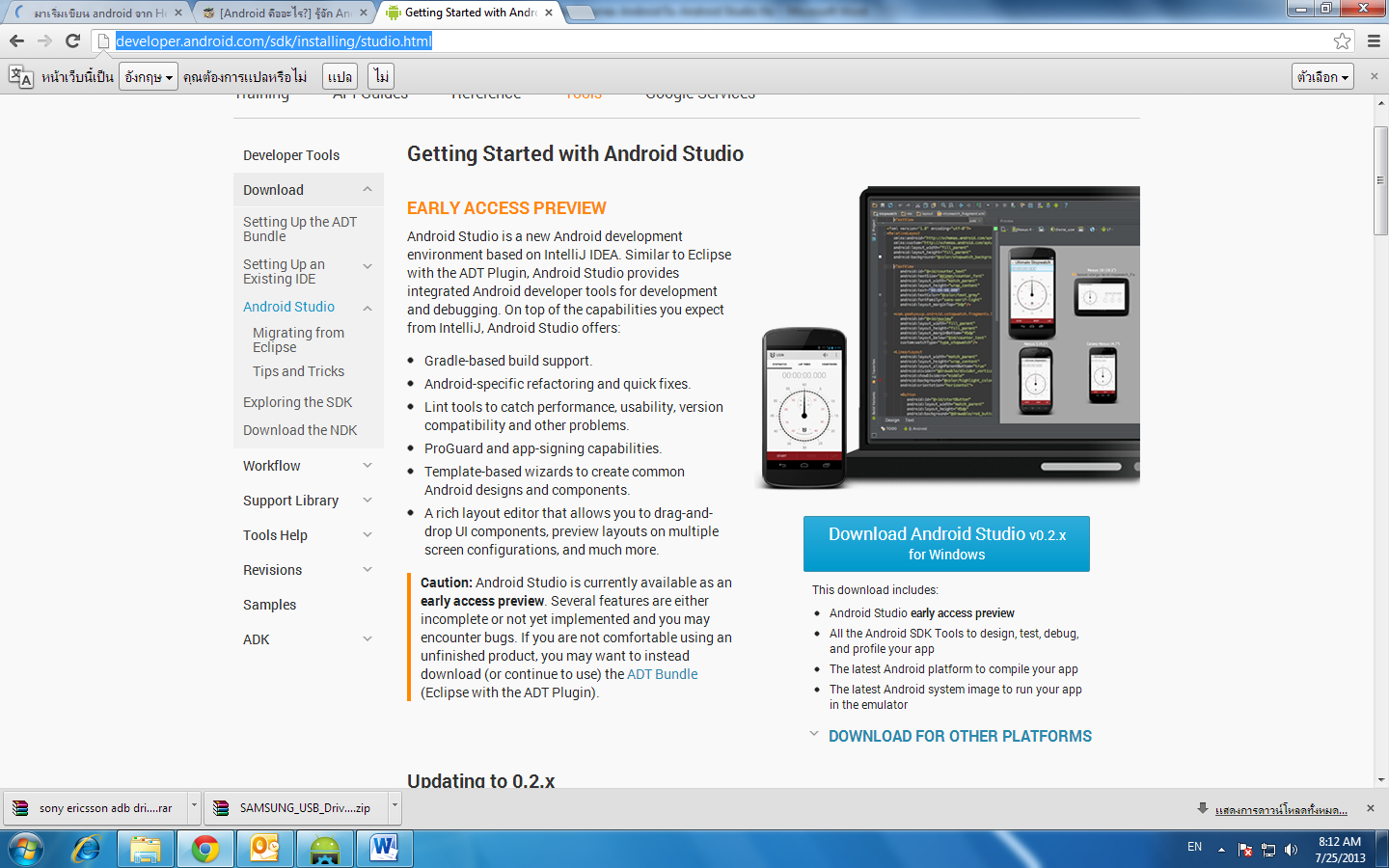1389x868 pixels.
Task: Open dropdown arrow for SAMSUNG_USB download
Action: click(x=394, y=808)
